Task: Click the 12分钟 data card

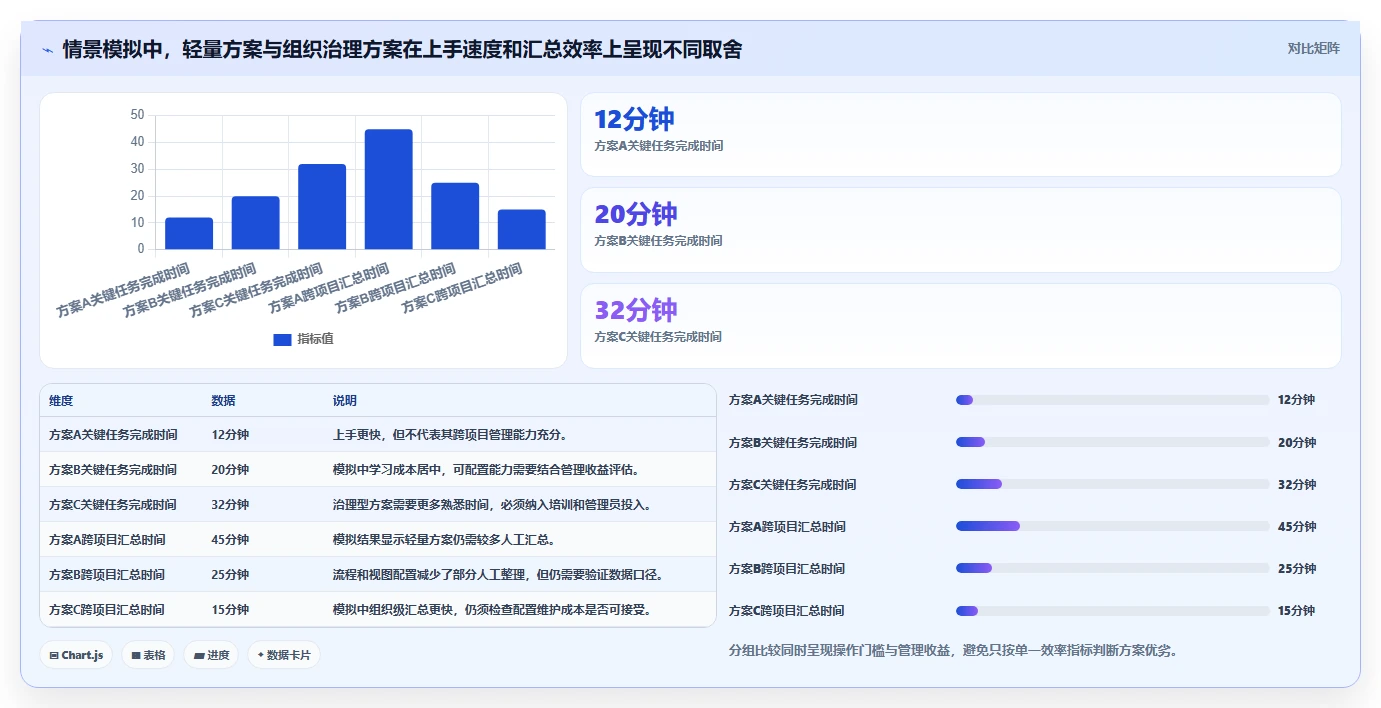Action: tap(961, 135)
